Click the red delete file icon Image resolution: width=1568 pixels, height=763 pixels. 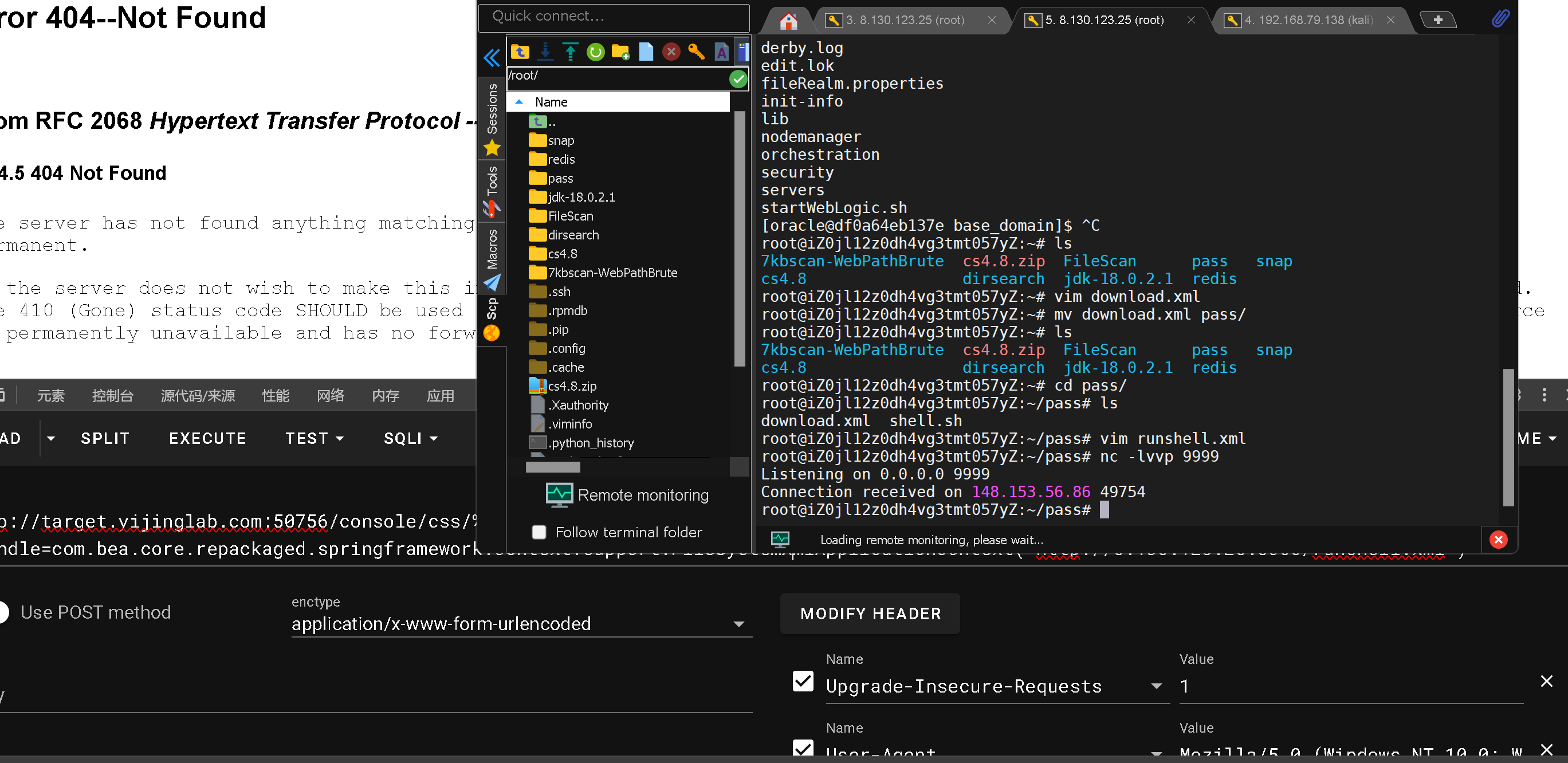pos(671,52)
